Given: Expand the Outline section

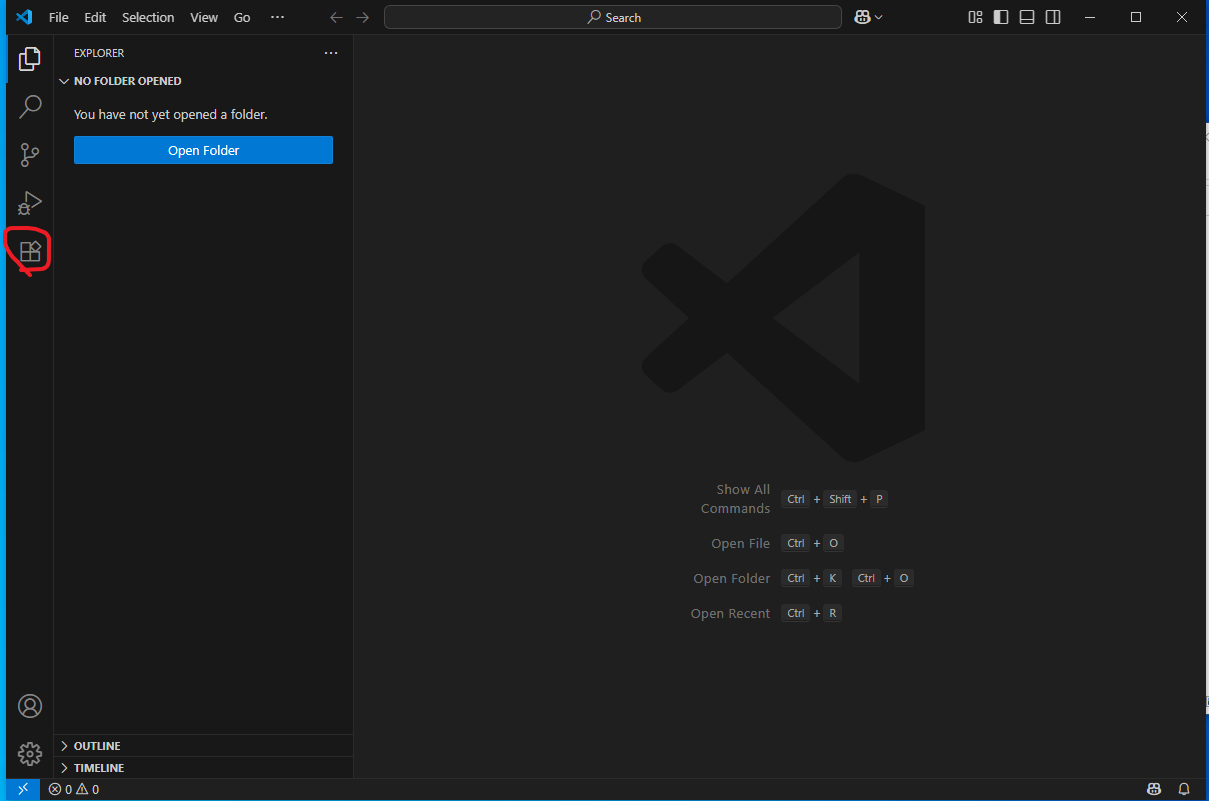Looking at the screenshot, I should (x=203, y=746).
